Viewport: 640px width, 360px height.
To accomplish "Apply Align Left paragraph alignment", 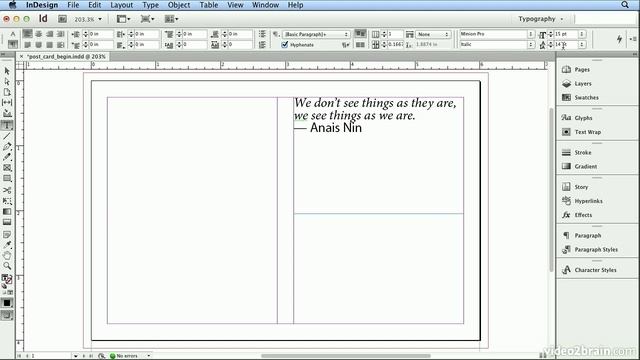I will click(27, 34).
